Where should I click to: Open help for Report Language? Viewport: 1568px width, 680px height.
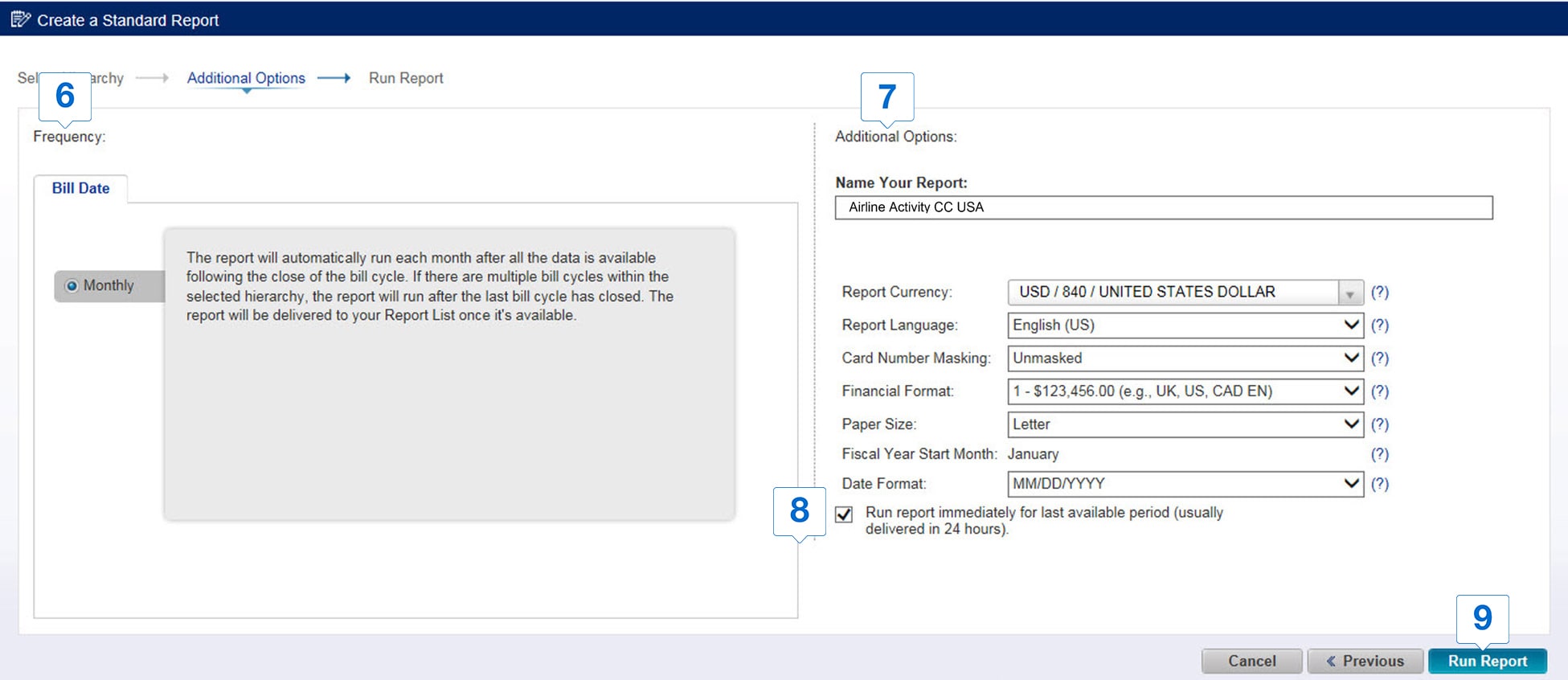[1379, 325]
